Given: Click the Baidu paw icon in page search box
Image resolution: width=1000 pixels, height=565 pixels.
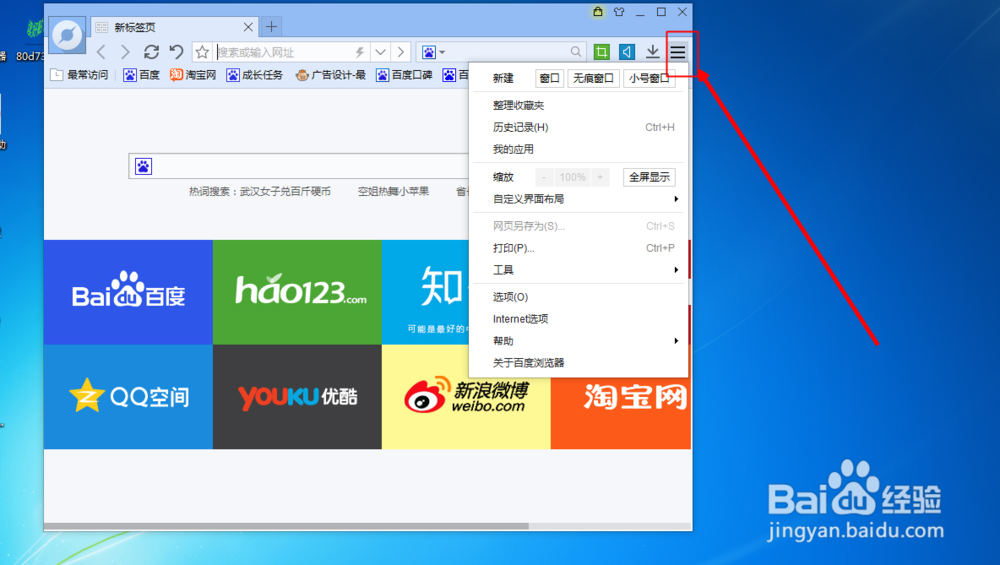Looking at the screenshot, I should (x=143, y=166).
